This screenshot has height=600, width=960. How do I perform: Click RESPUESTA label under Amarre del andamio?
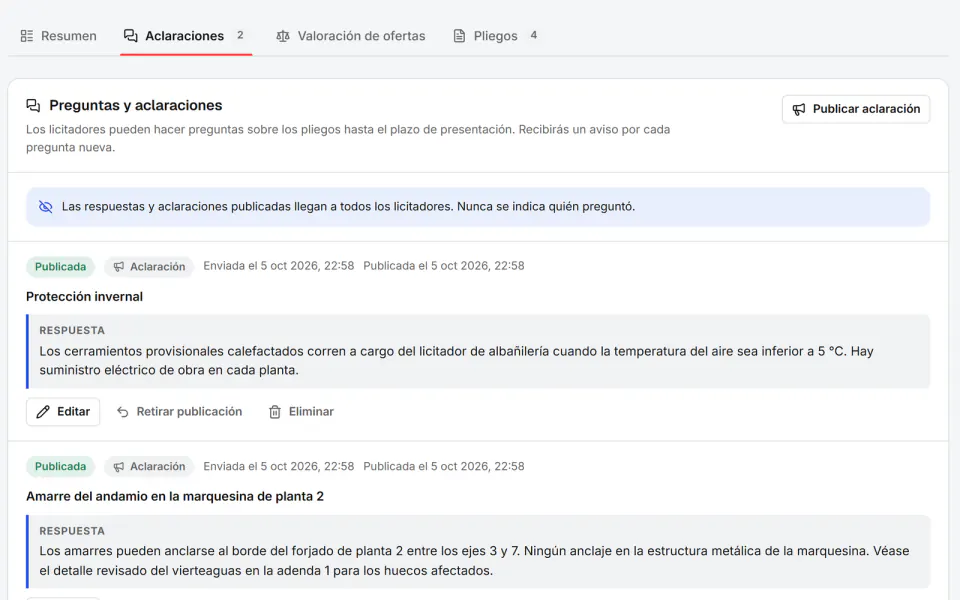(72, 531)
